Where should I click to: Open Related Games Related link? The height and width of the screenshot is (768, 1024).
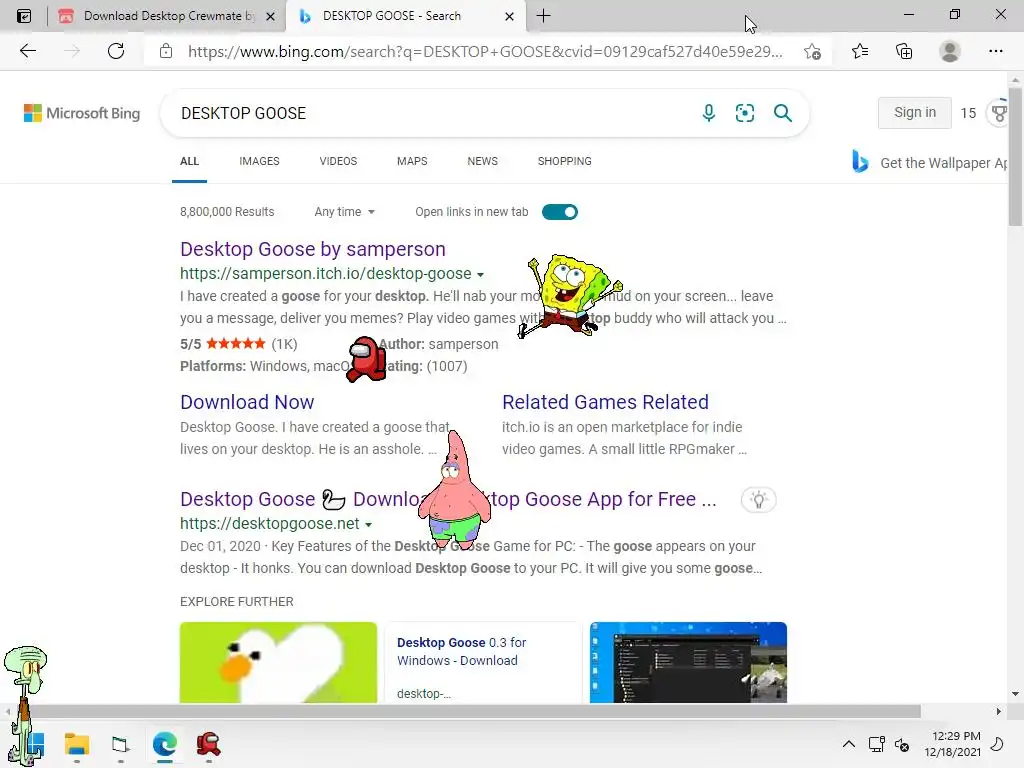tap(605, 402)
